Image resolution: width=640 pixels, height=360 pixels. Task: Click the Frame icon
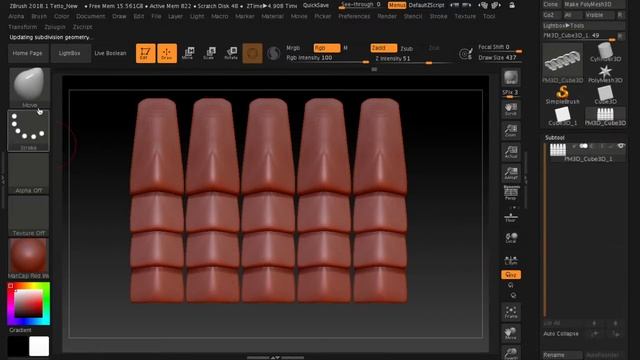511,312
